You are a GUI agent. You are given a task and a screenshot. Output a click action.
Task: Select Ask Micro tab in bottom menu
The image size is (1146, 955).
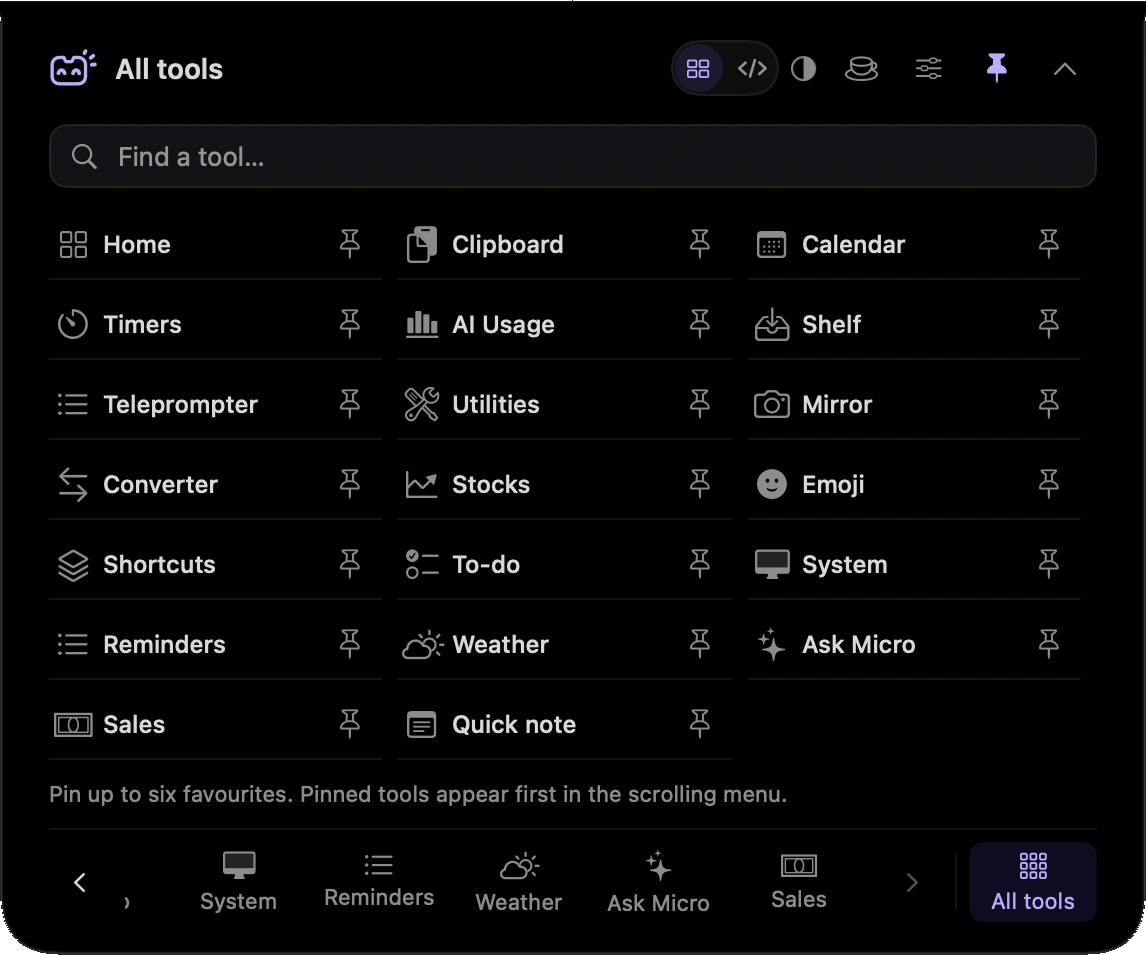click(658, 882)
